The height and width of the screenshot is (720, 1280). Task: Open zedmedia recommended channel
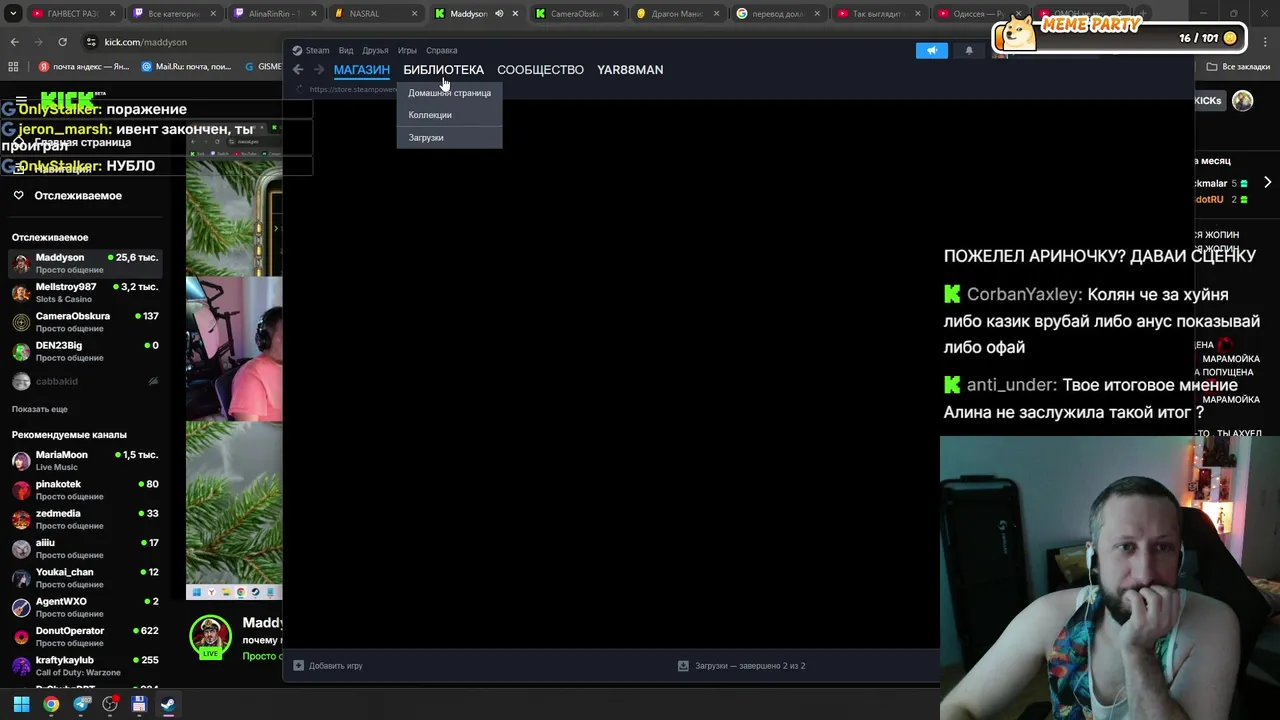(87, 519)
